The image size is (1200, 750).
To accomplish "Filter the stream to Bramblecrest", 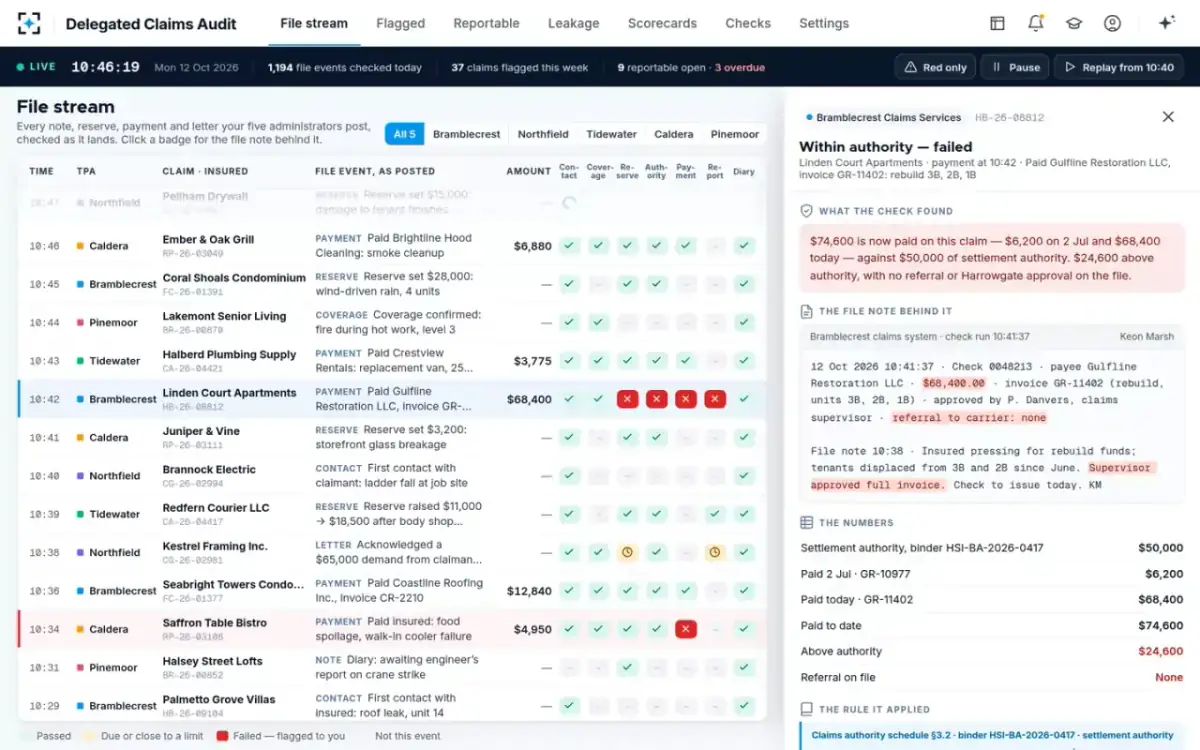I will tap(466, 134).
